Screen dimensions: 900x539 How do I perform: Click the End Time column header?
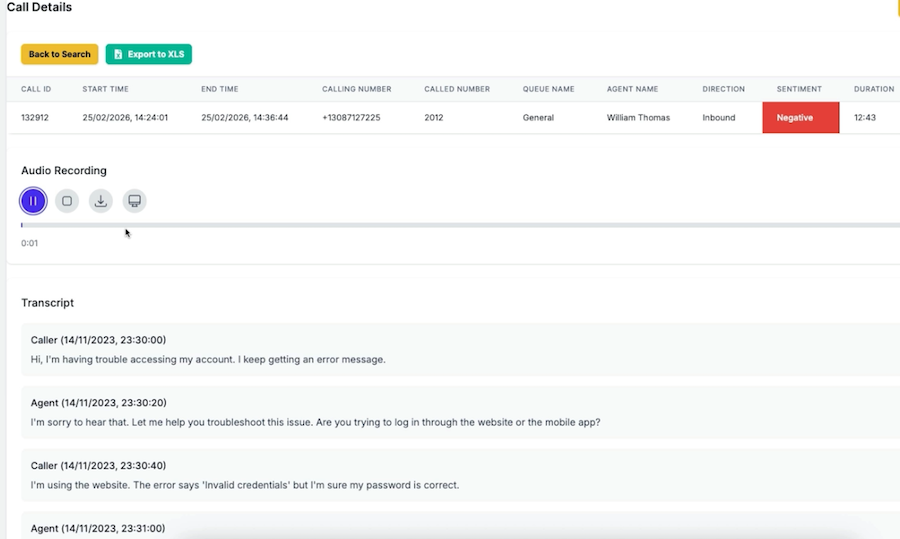[220, 89]
